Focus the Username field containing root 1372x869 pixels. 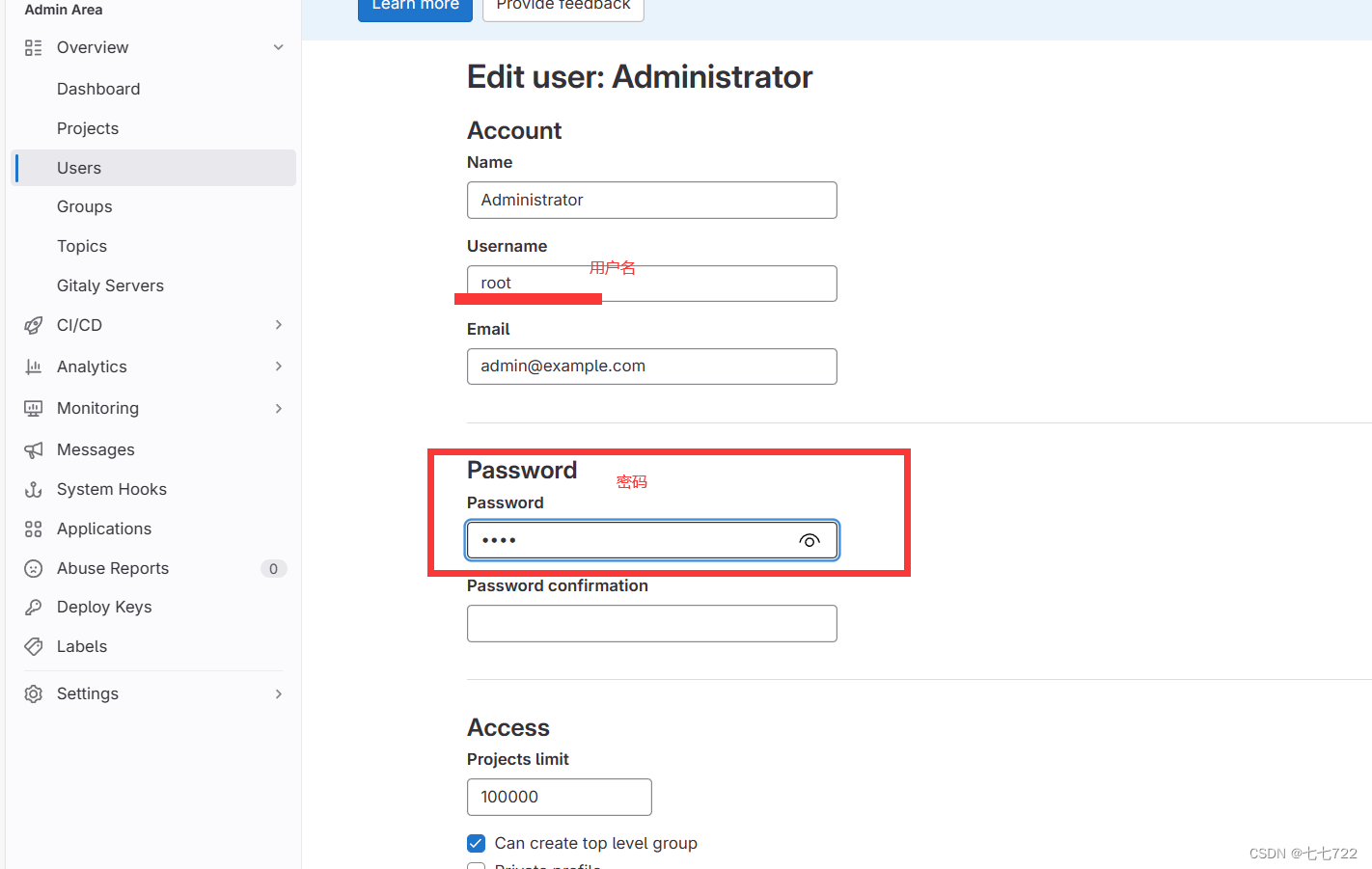click(652, 284)
